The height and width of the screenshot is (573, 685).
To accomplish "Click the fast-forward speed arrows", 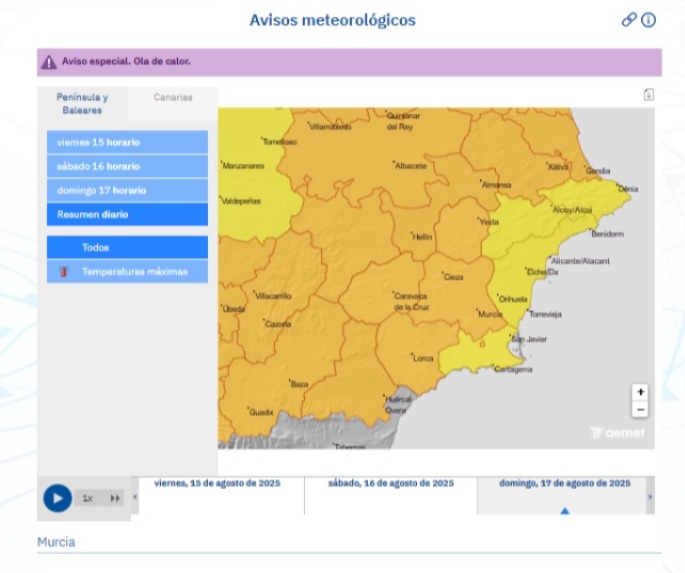I will point(115,498).
